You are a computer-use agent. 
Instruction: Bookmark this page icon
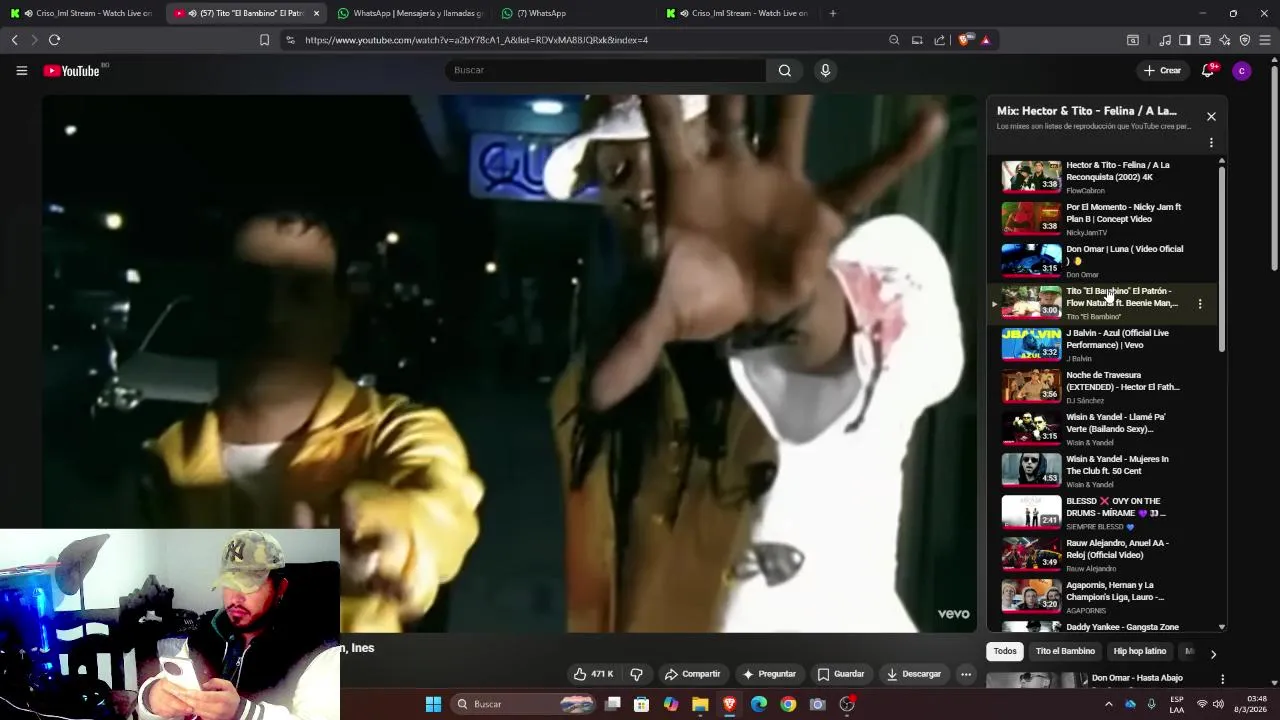pyautogui.click(x=264, y=40)
